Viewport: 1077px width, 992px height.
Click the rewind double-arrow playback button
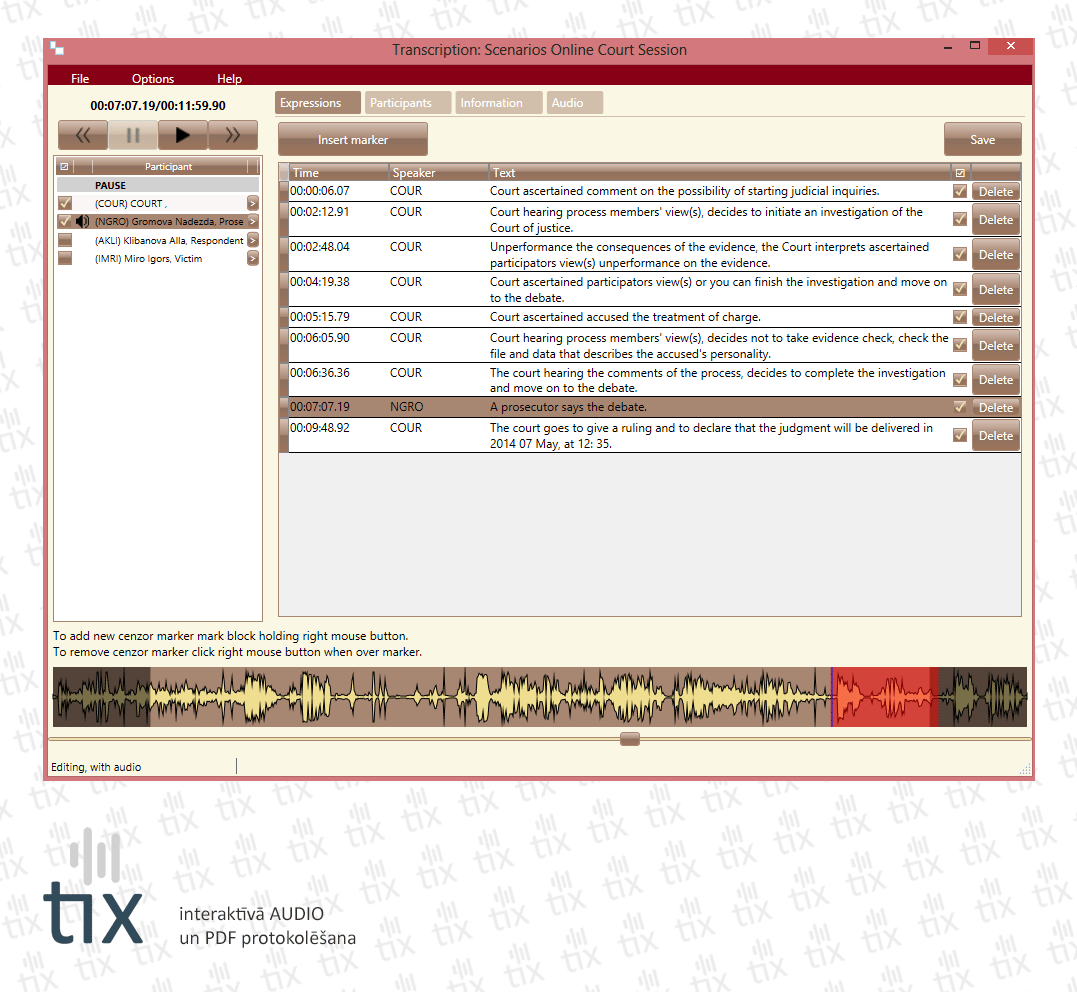pyautogui.click(x=83, y=135)
